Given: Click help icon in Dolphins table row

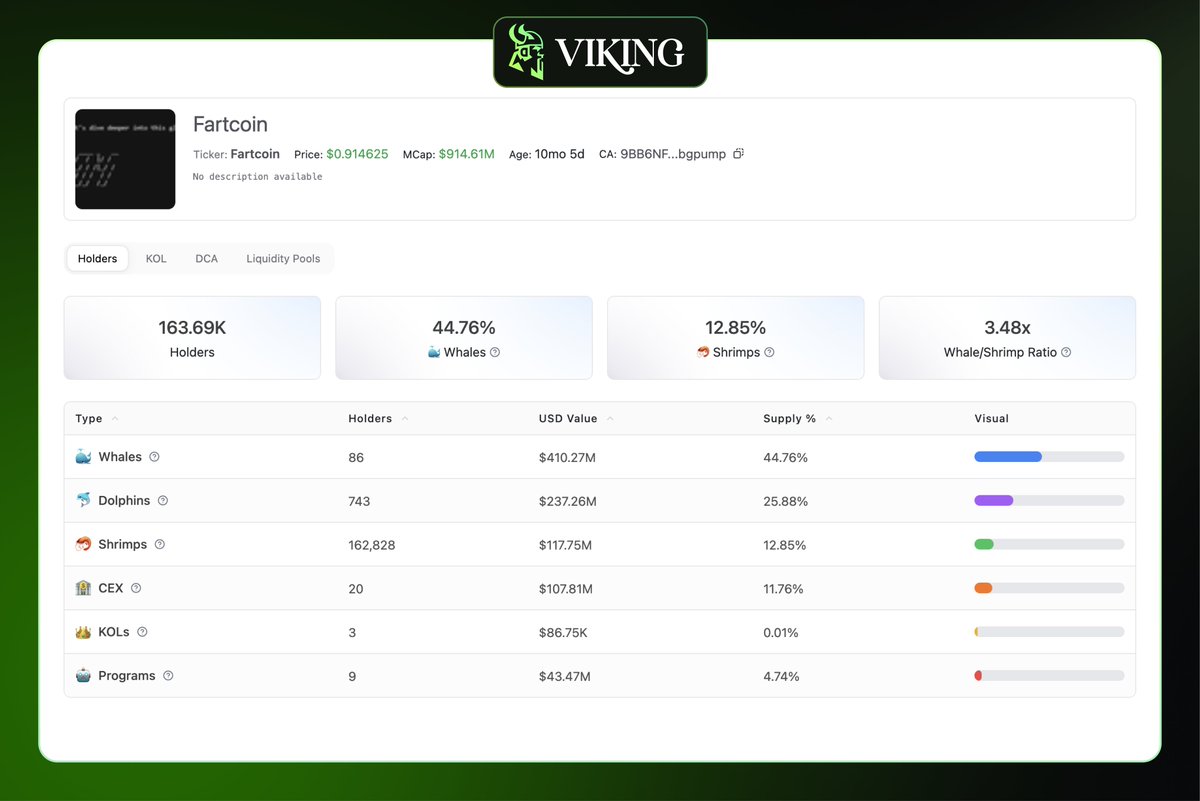Looking at the screenshot, I should [163, 500].
